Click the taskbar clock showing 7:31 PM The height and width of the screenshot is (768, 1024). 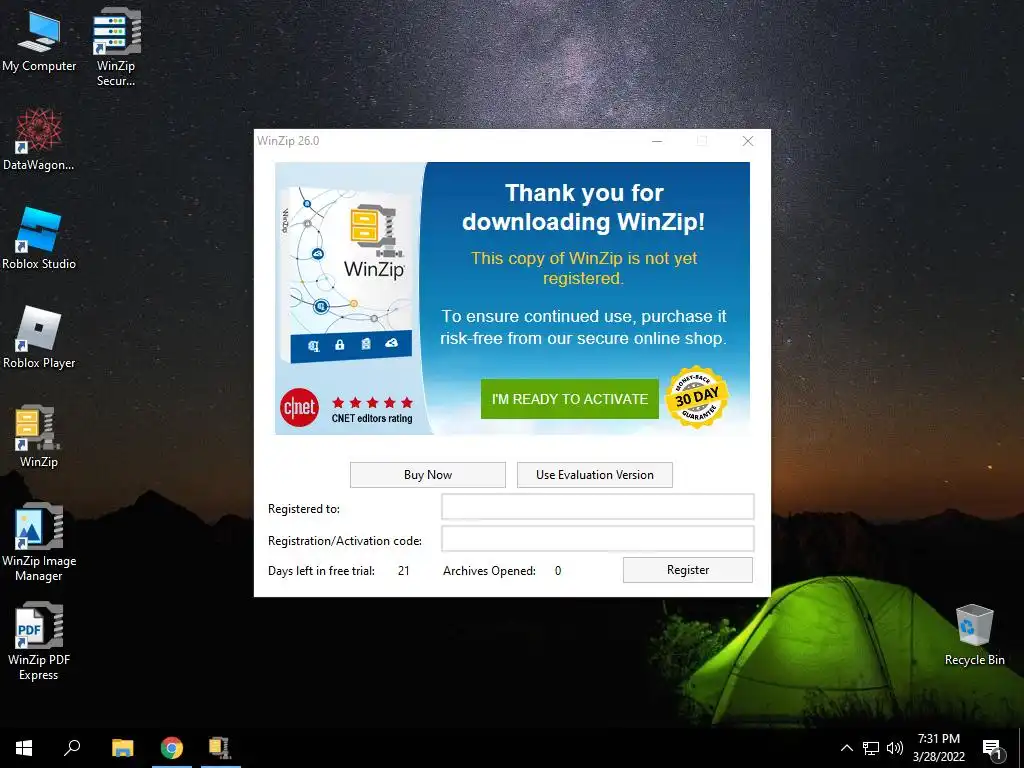click(938, 748)
